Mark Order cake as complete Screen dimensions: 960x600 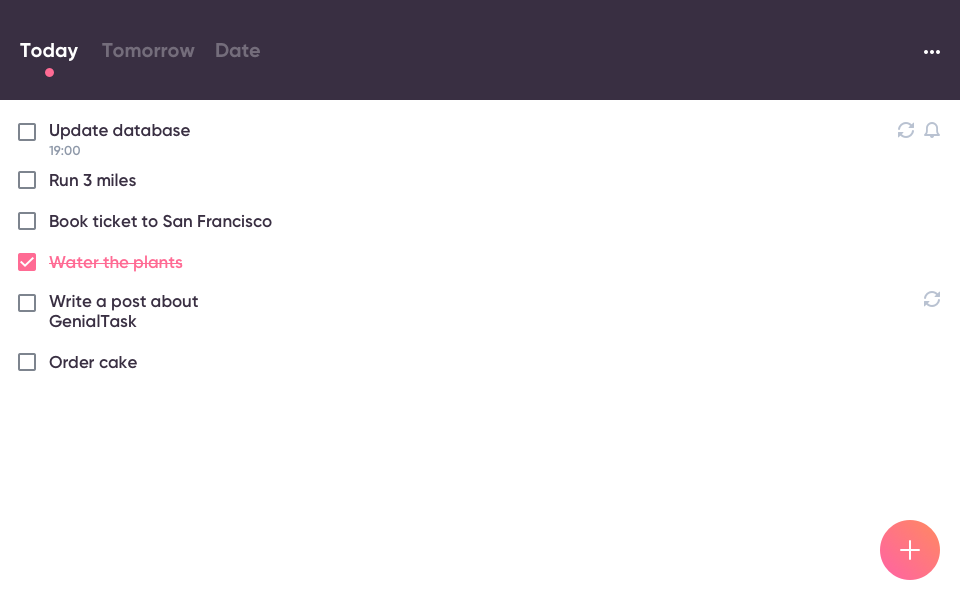pos(27,362)
